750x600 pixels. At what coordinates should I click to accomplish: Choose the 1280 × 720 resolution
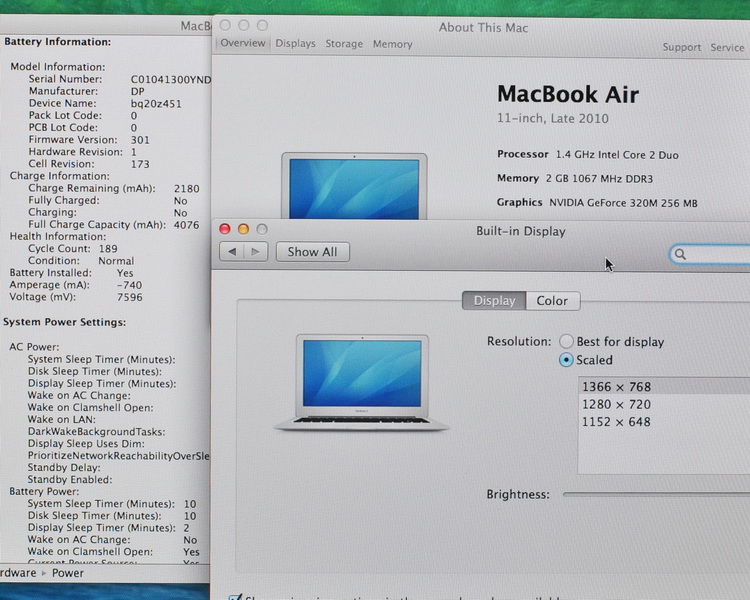coord(664,404)
